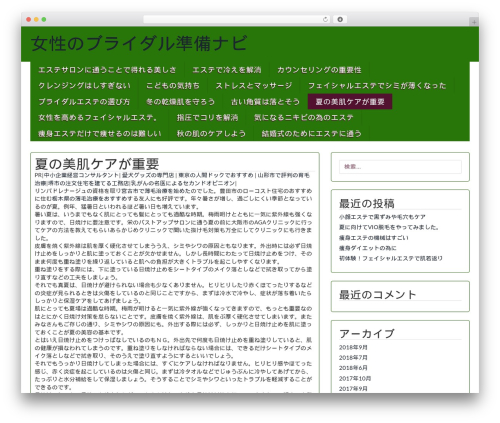
Task: Click PR link 東京の人間ドックでおすすめ
Action: tap(216, 175)
